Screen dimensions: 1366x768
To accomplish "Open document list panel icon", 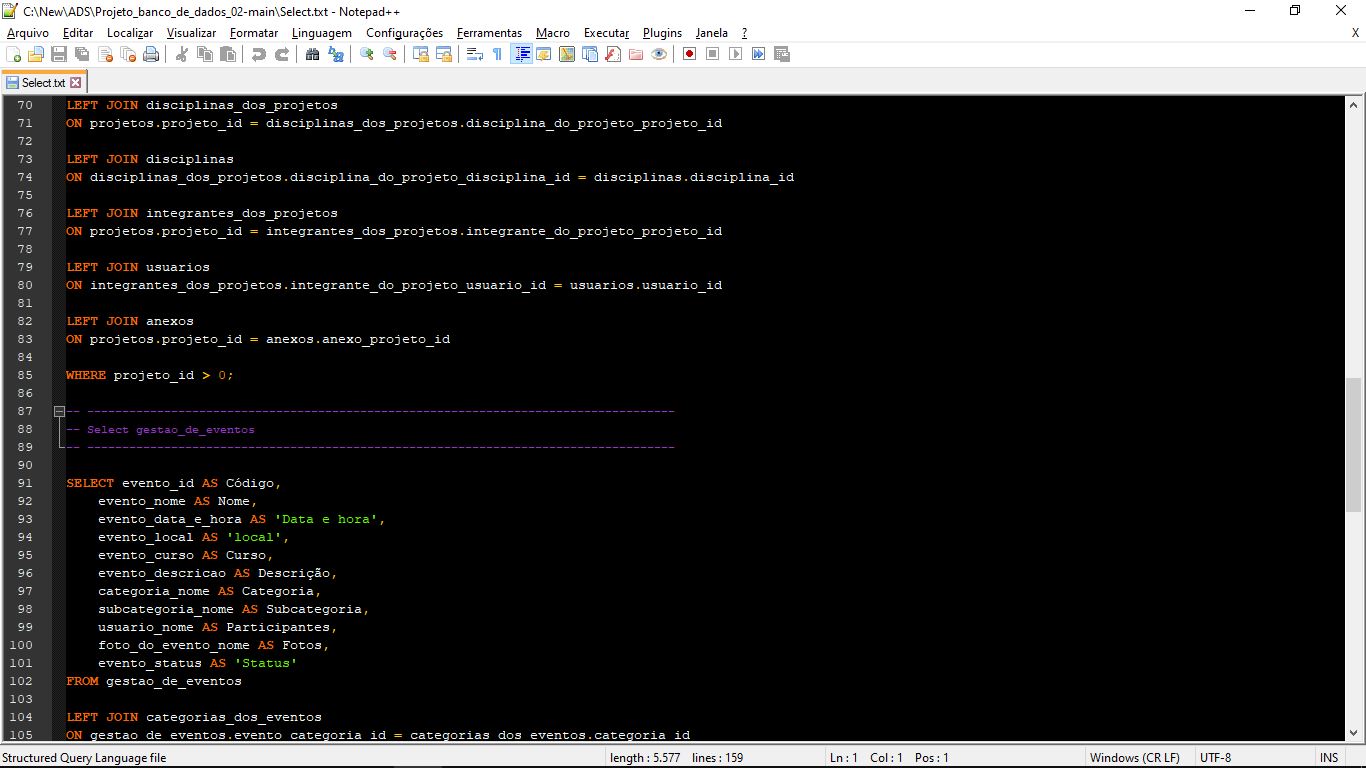I will [590, 54].
